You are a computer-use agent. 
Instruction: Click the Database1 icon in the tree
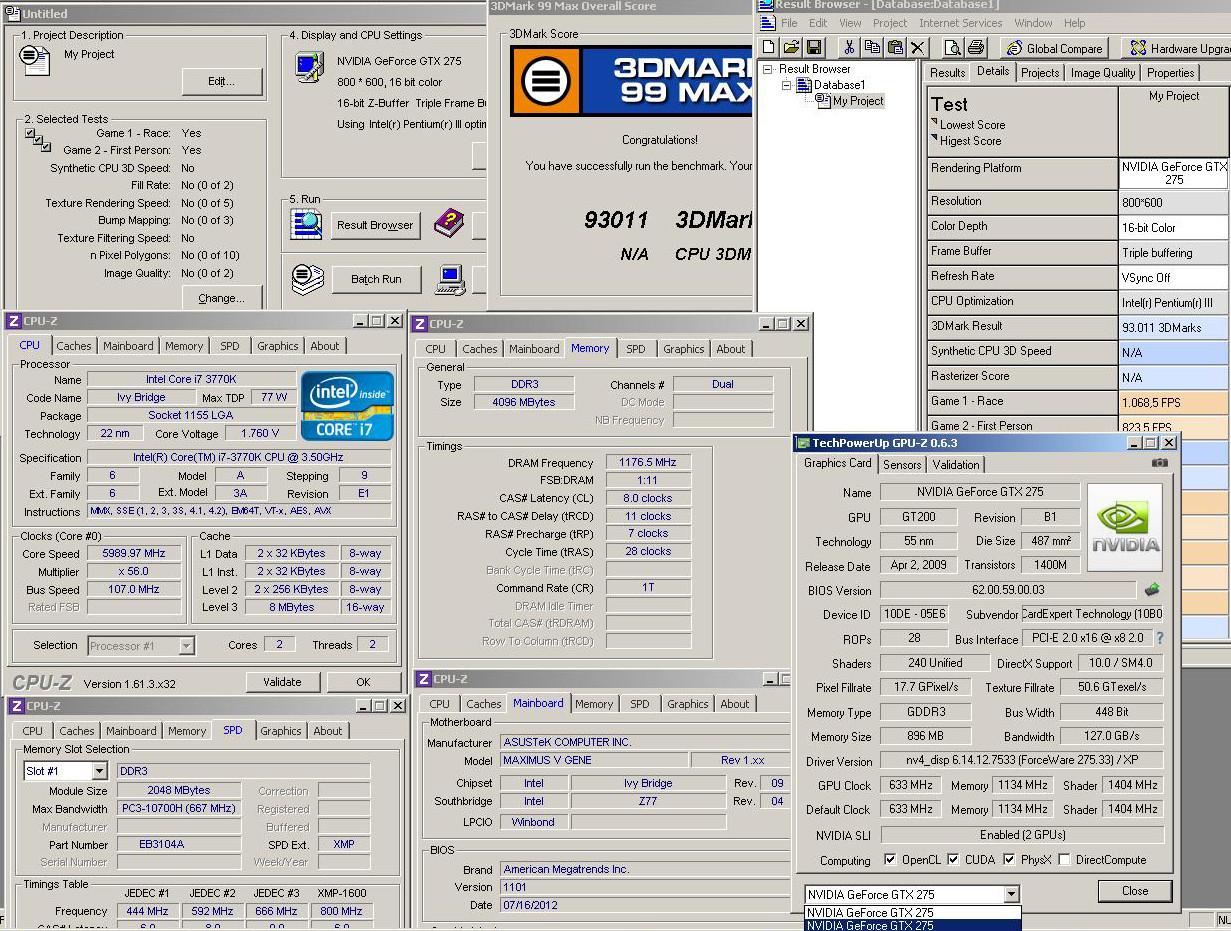[805, 85]
